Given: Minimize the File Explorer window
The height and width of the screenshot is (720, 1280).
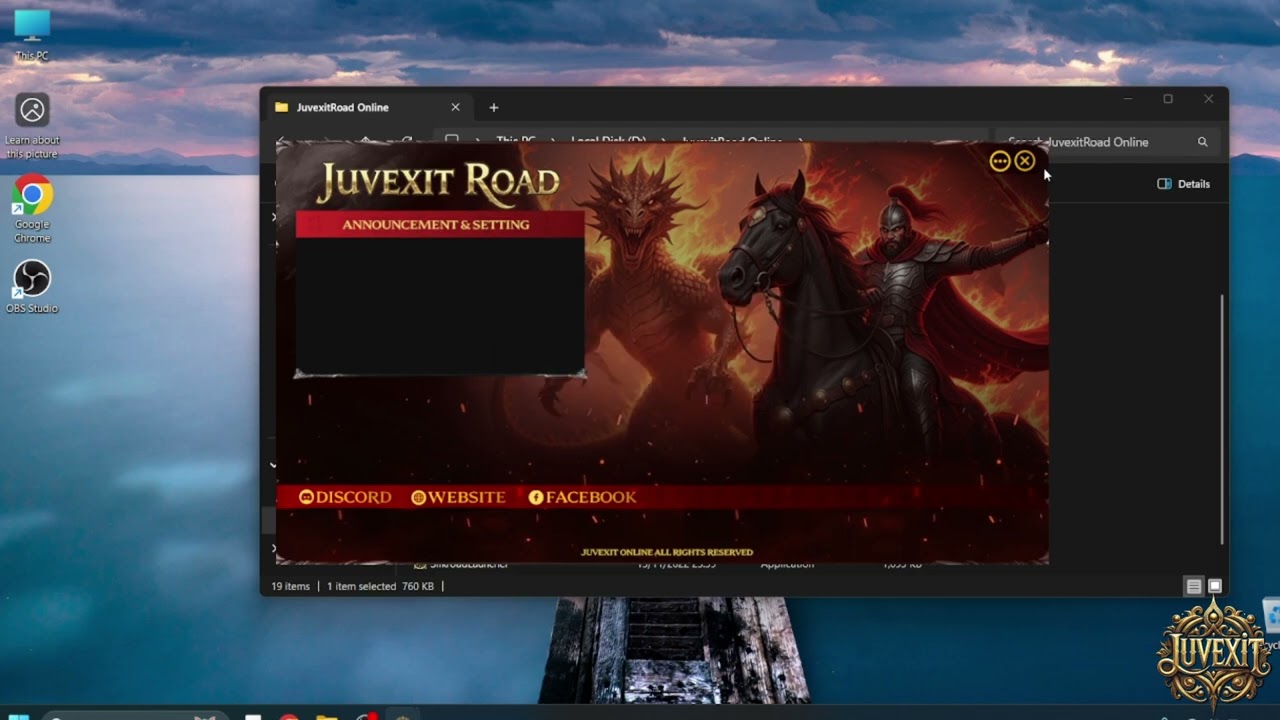Looking at the screenshot, I should [1127, 99].
